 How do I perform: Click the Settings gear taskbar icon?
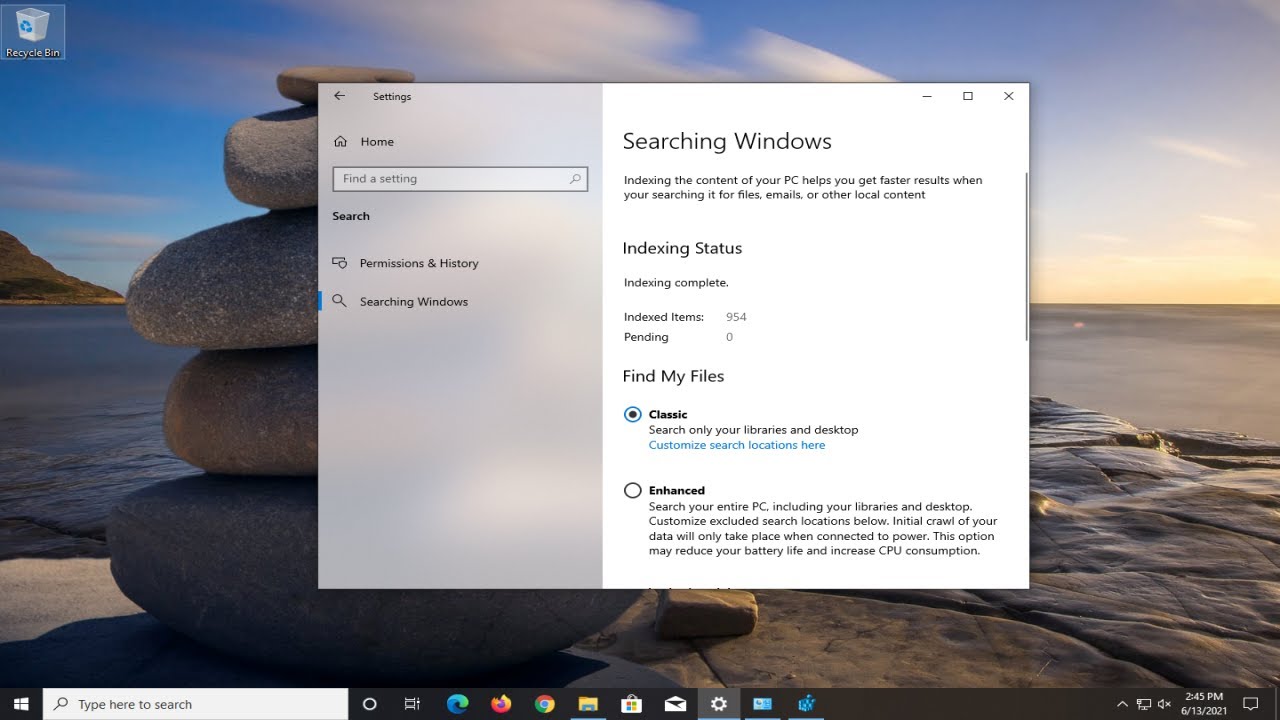718,704
